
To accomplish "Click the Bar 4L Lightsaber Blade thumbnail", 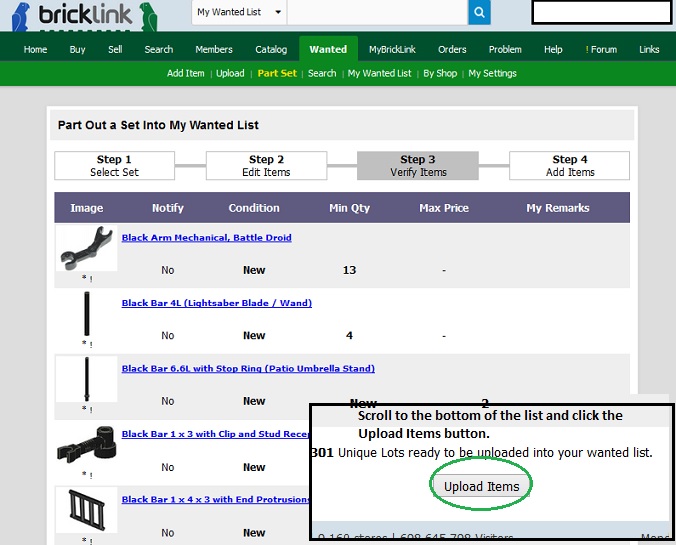I will (x=87, y=313).
